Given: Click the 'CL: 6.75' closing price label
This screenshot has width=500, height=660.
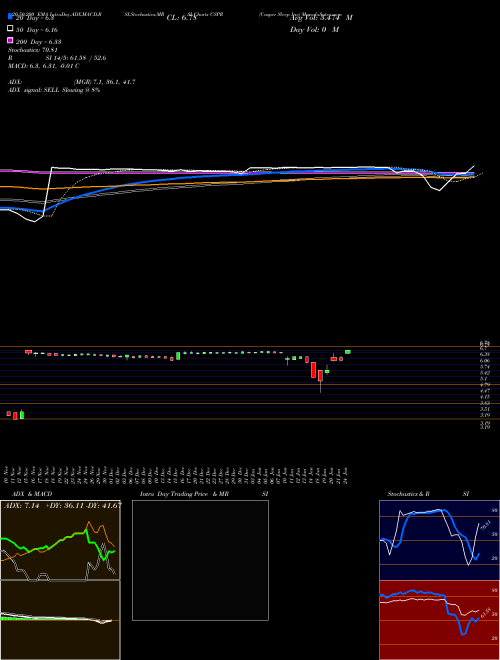Looking at the screenshot, I should click(181, 18).
